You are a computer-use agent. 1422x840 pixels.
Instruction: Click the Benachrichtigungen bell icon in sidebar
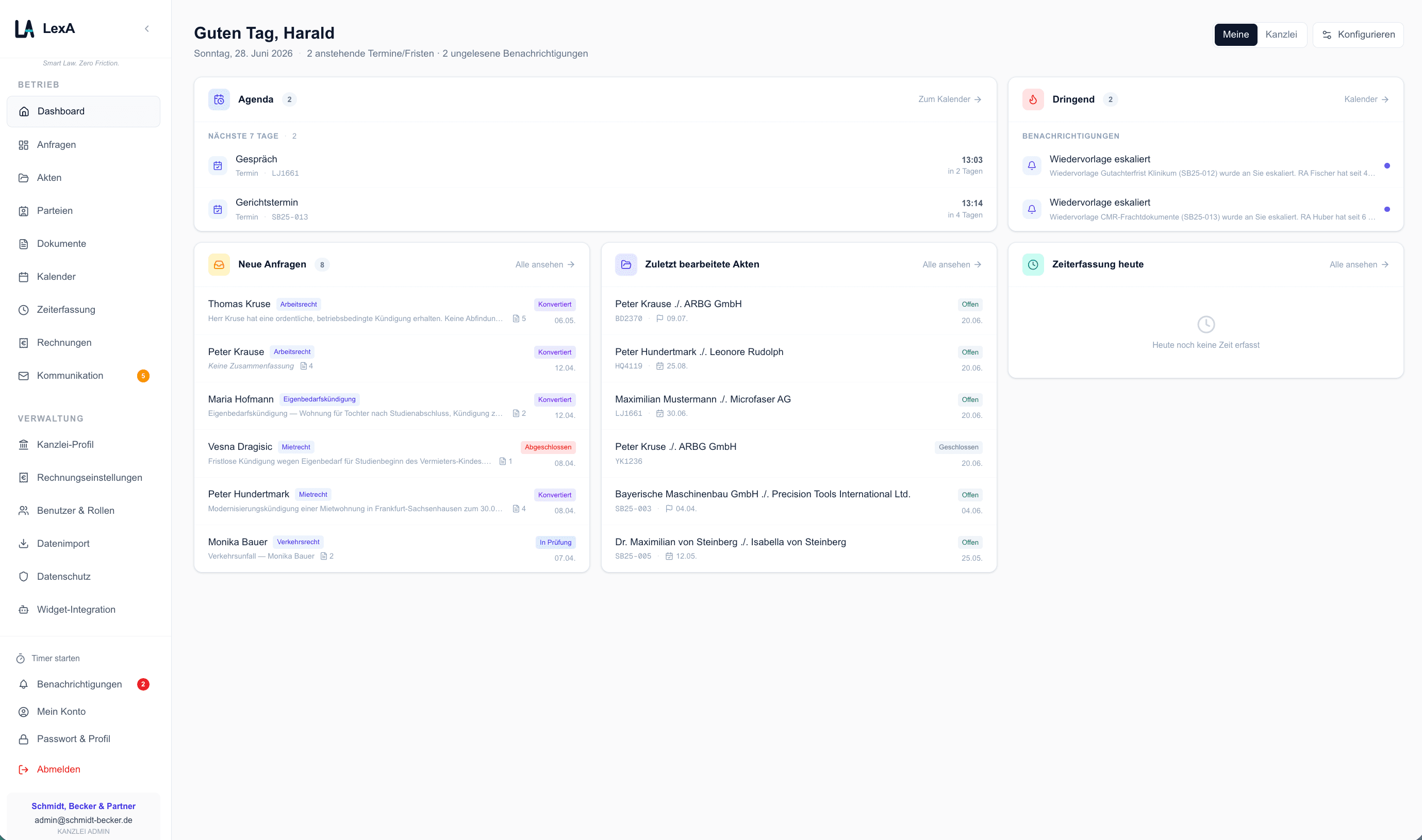23,684
